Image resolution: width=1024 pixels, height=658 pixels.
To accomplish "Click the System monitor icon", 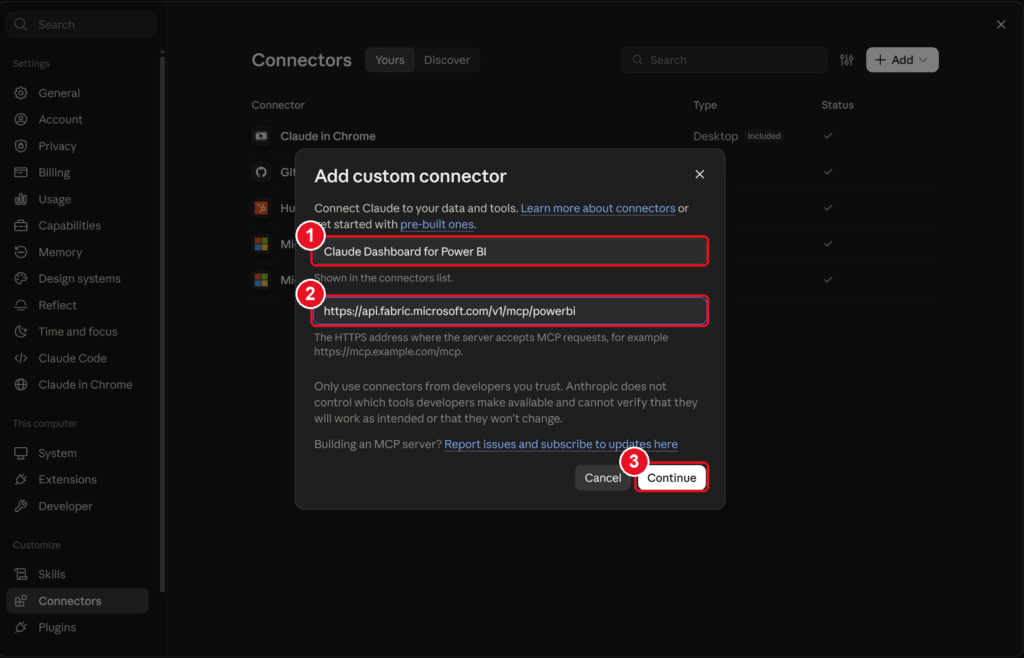I will click(x=21, y=453).
